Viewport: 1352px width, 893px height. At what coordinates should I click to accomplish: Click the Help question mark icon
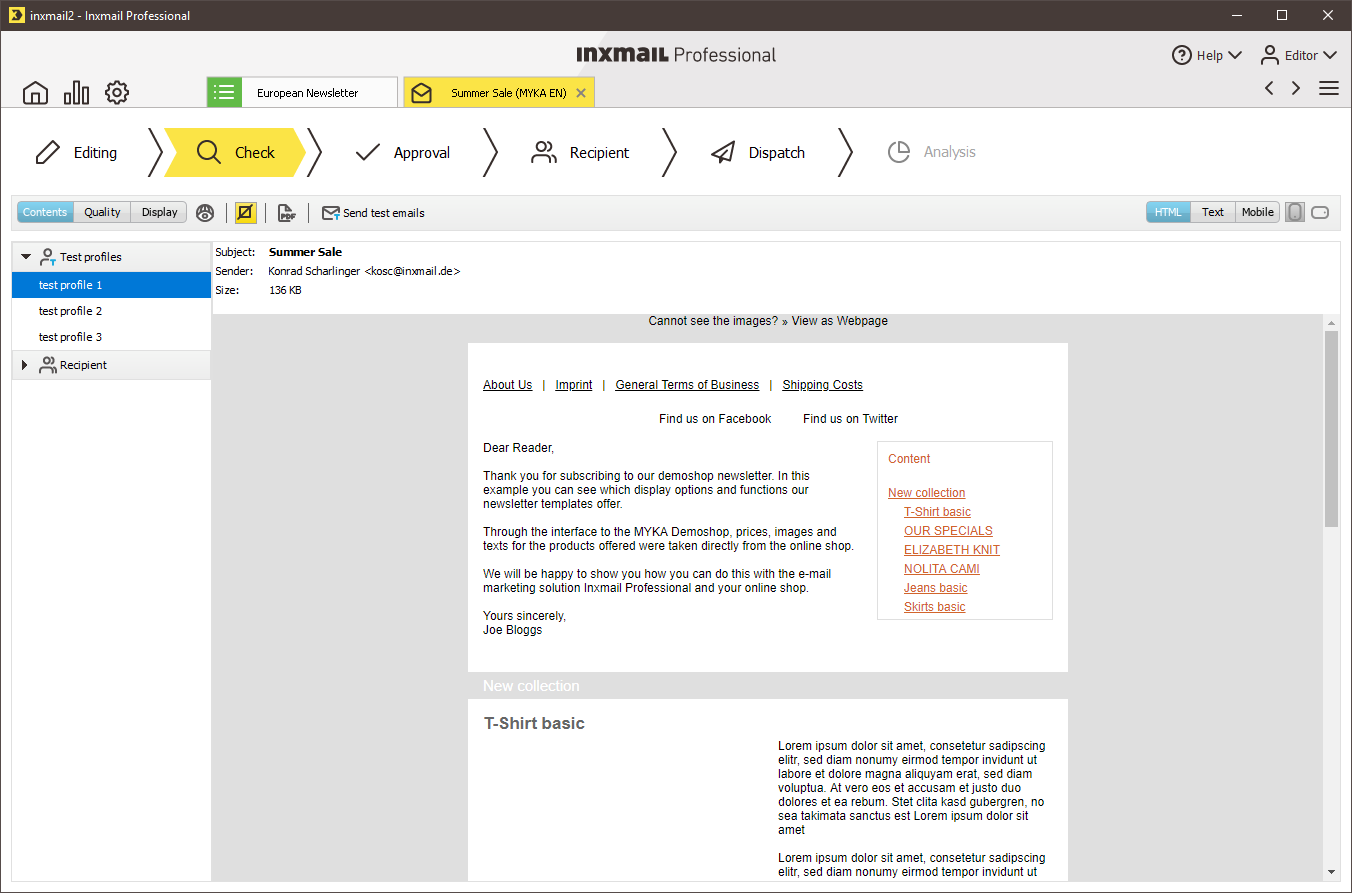pyautogui.click(x=1182, y=55)
